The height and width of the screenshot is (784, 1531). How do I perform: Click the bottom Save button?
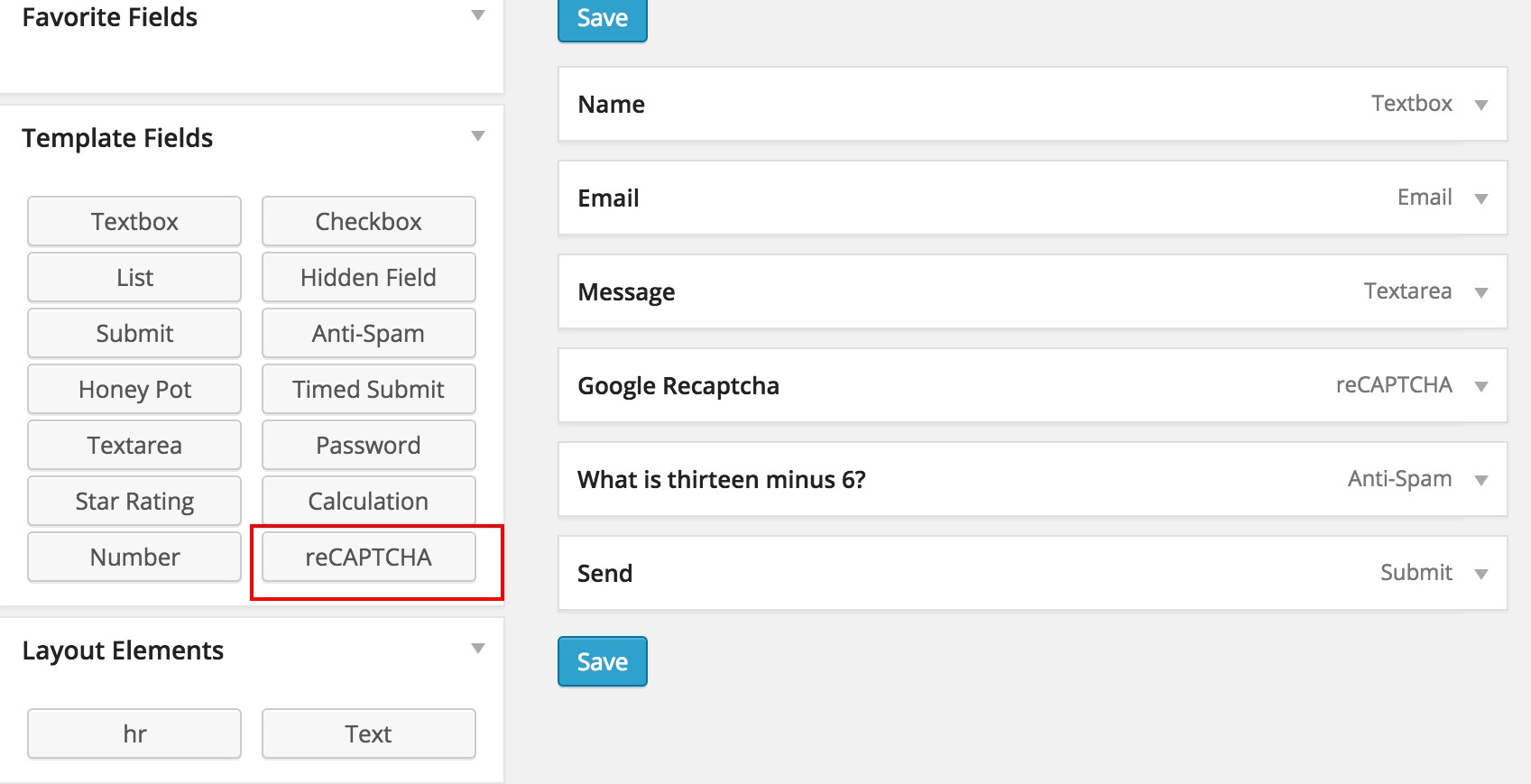[x=602, y=661]
